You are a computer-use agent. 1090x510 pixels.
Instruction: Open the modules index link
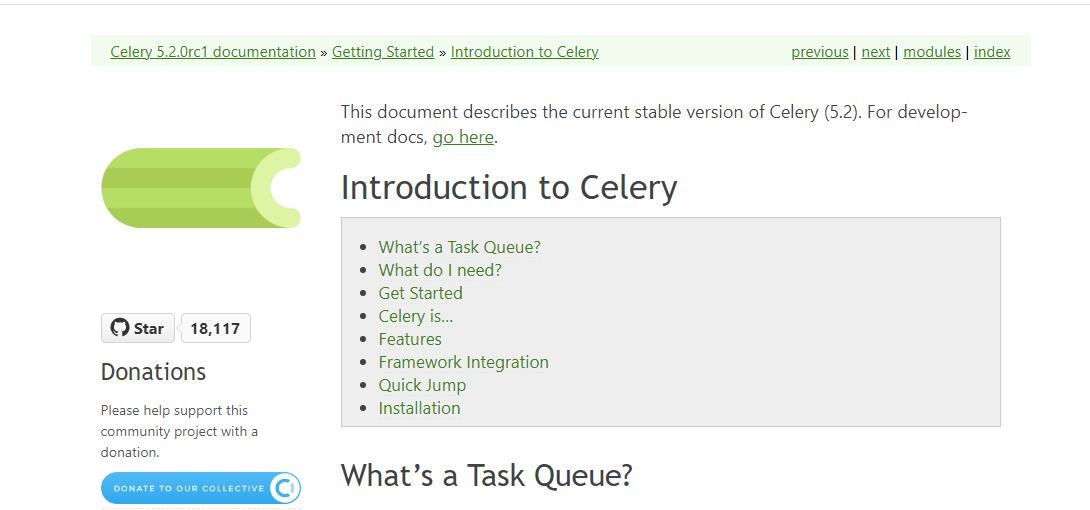pyautogui.click(x=932, y=52)
